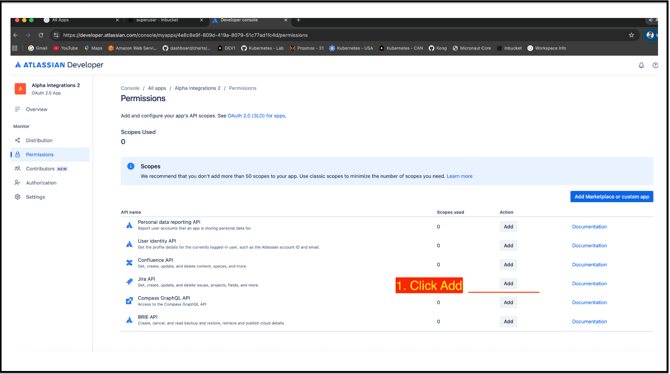Screen dimensions: 670x374
Task: Click the User identity API icon
Action: click(x=129, y=244)
